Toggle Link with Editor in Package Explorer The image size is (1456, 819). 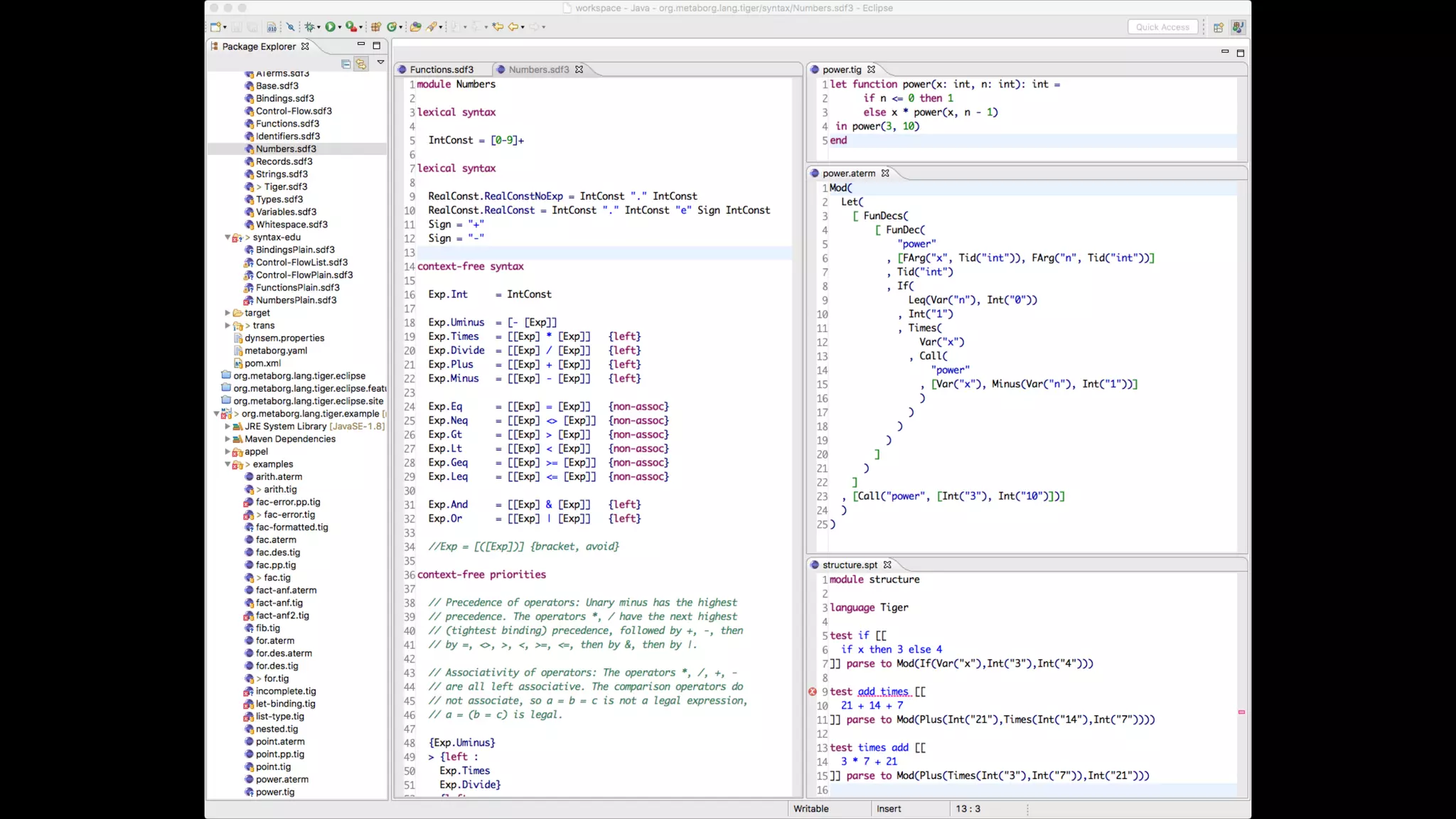[x=361, y=64]
